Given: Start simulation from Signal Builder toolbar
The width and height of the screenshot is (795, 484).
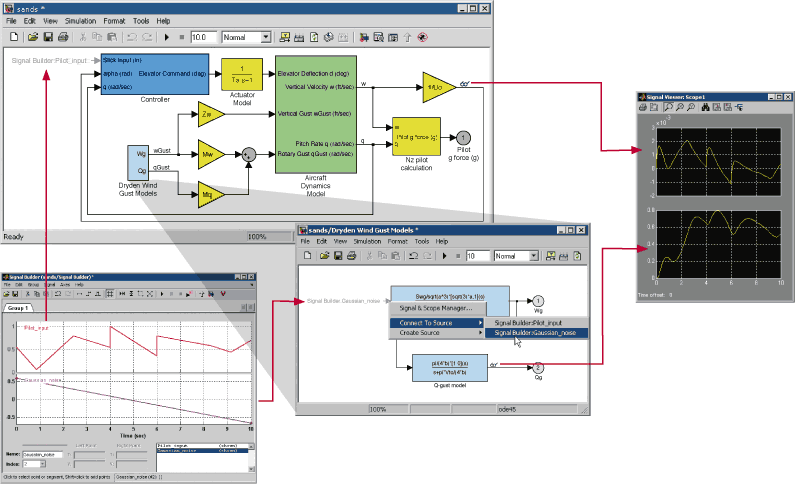Looking at the screenshot, I should (161, 293).
